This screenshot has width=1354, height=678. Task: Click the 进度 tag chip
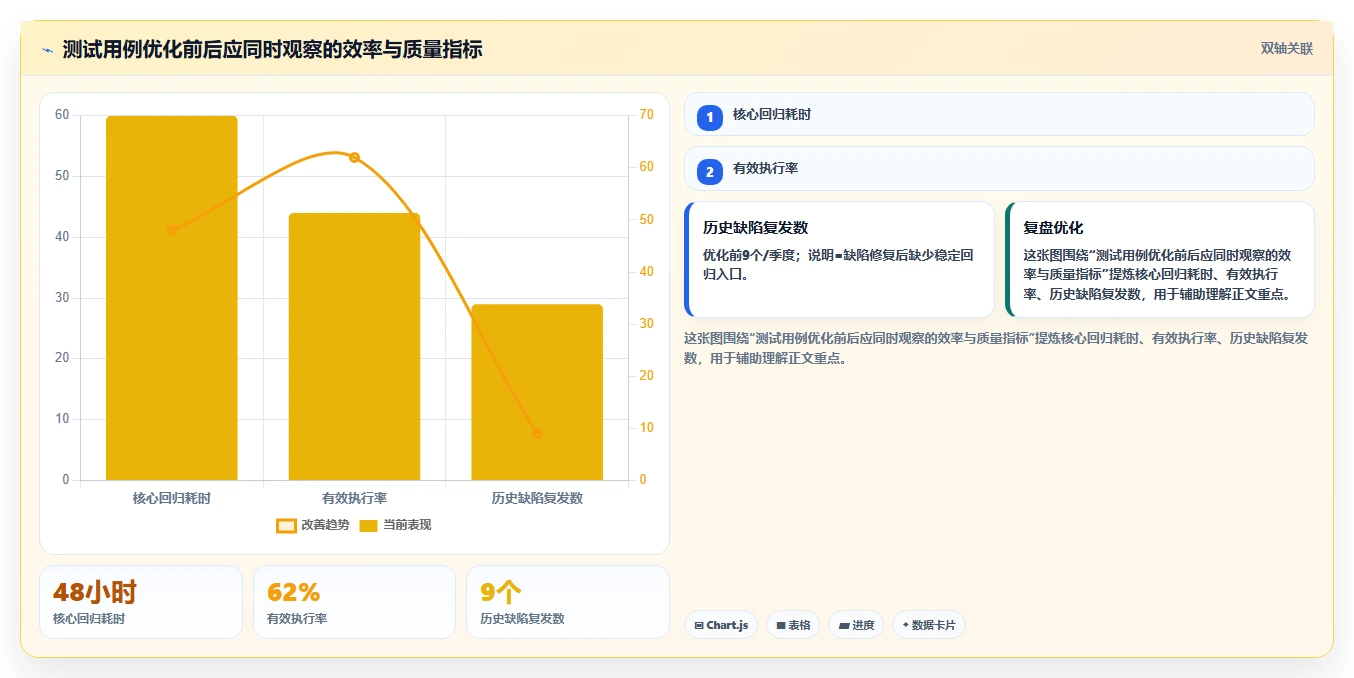tap(856, 625)
